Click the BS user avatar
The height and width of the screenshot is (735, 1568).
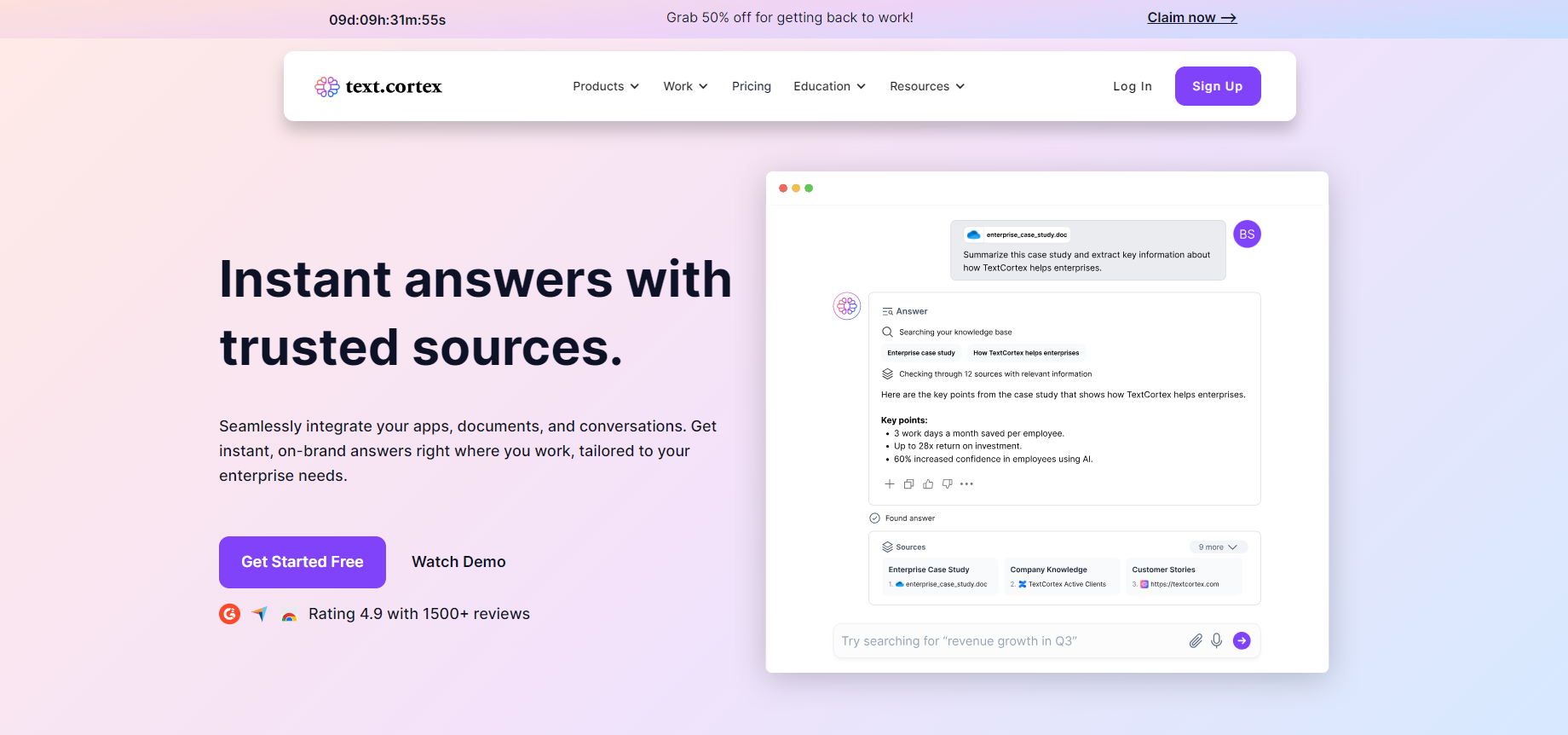coord(1247,234)
